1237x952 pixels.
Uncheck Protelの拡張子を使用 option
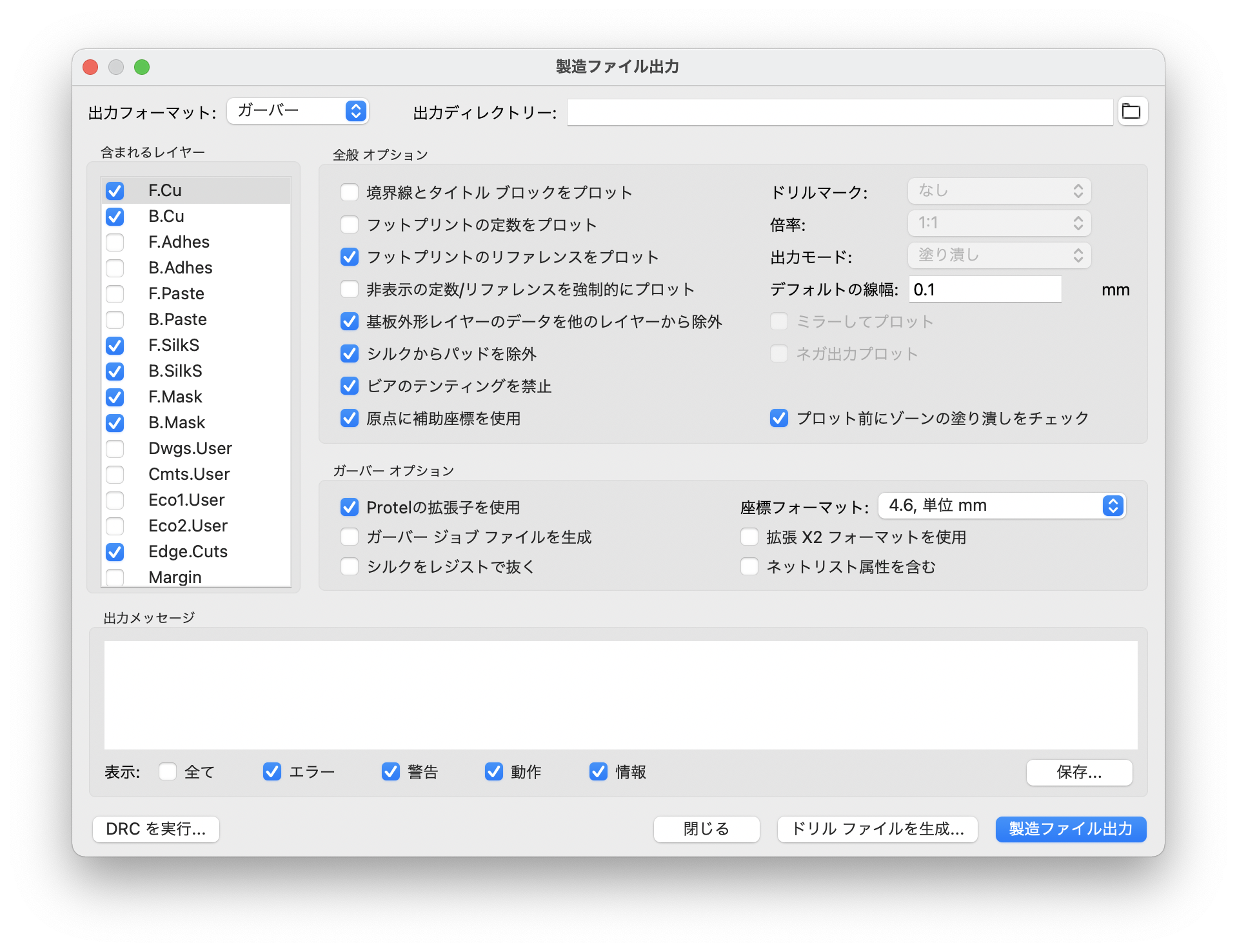point(350,507)
